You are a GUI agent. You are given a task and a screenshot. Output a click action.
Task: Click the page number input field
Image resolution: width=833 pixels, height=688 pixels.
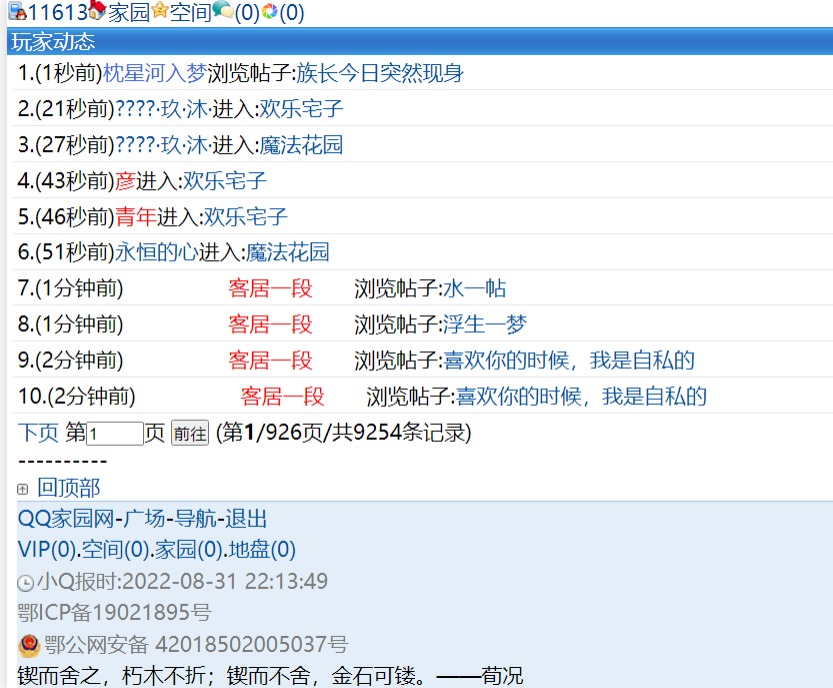[x=115, y=434]
